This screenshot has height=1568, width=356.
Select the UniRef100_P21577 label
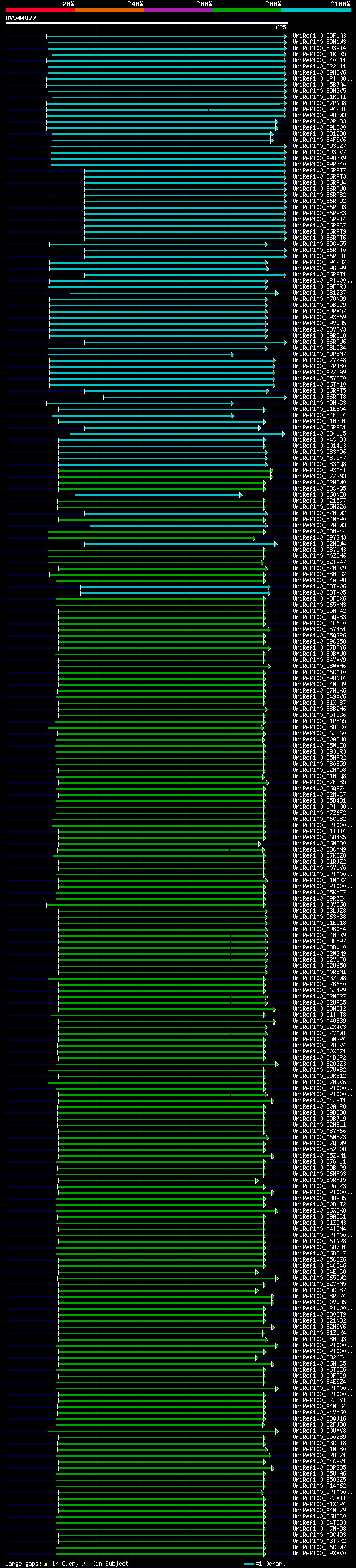coord(319,501)
